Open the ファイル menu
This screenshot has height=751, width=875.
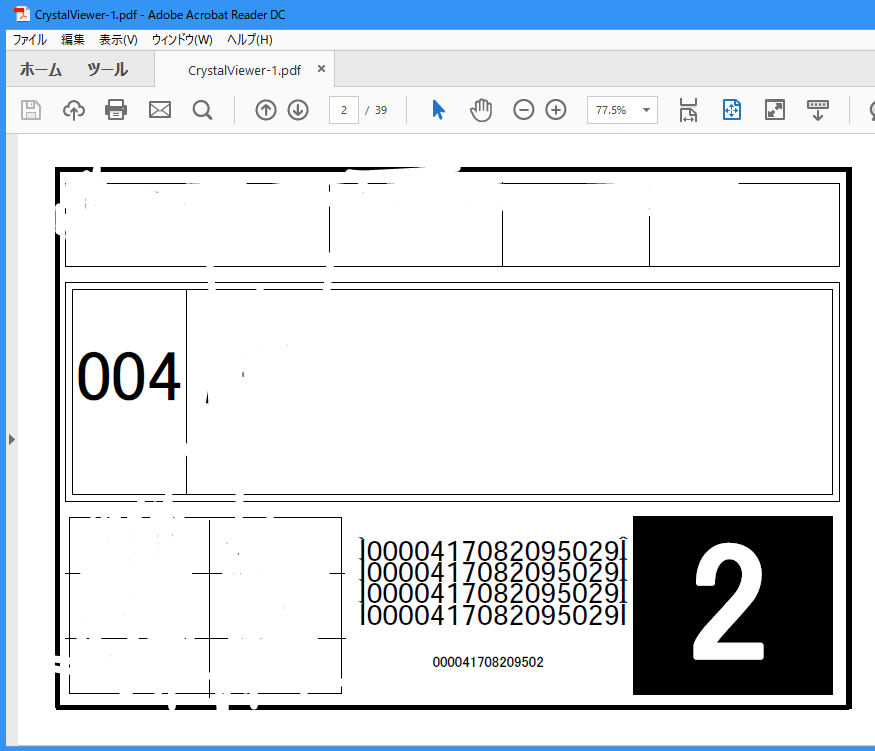[x=30, y=40]
